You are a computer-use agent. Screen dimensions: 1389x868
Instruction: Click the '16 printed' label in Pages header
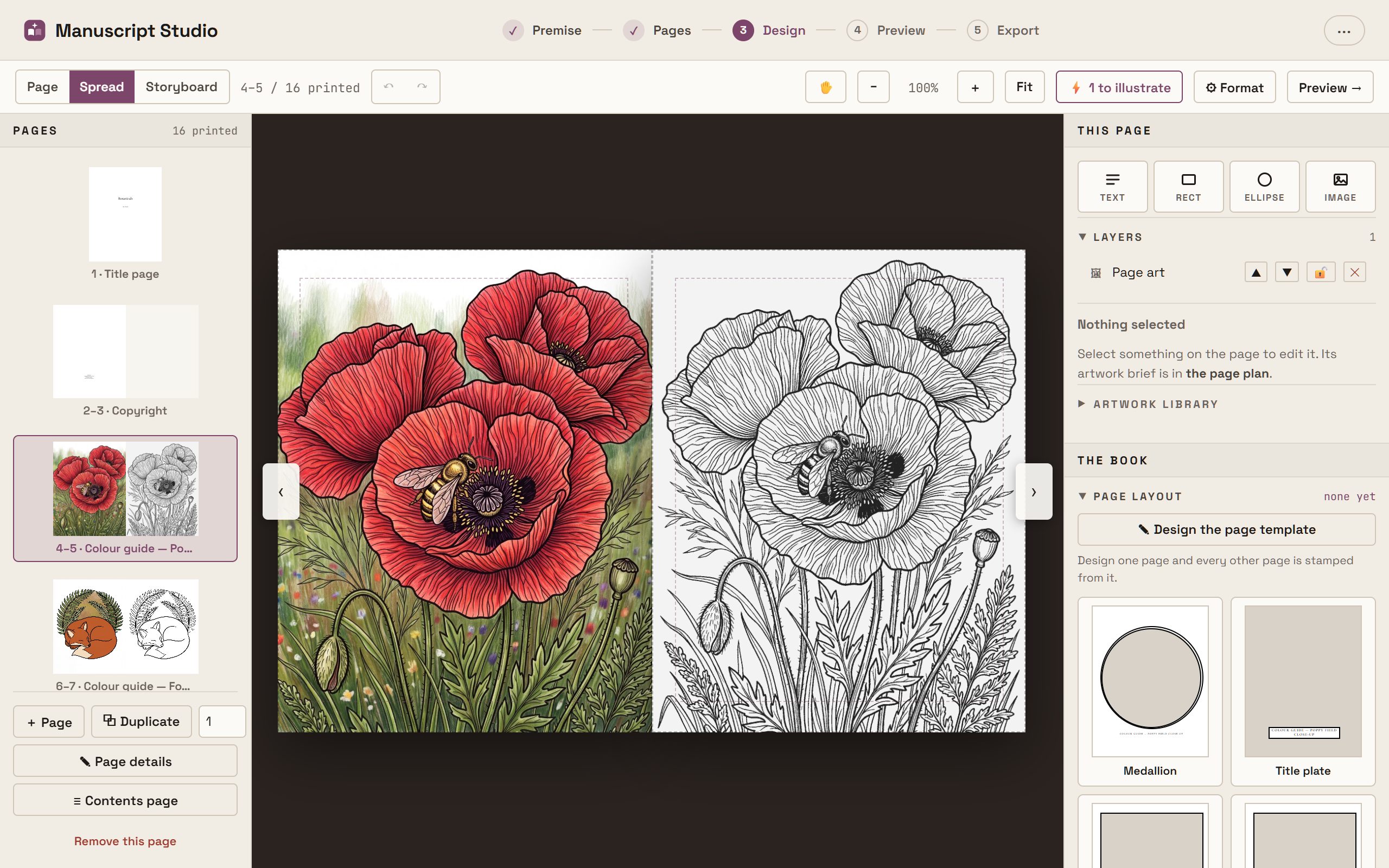point(205,131)
